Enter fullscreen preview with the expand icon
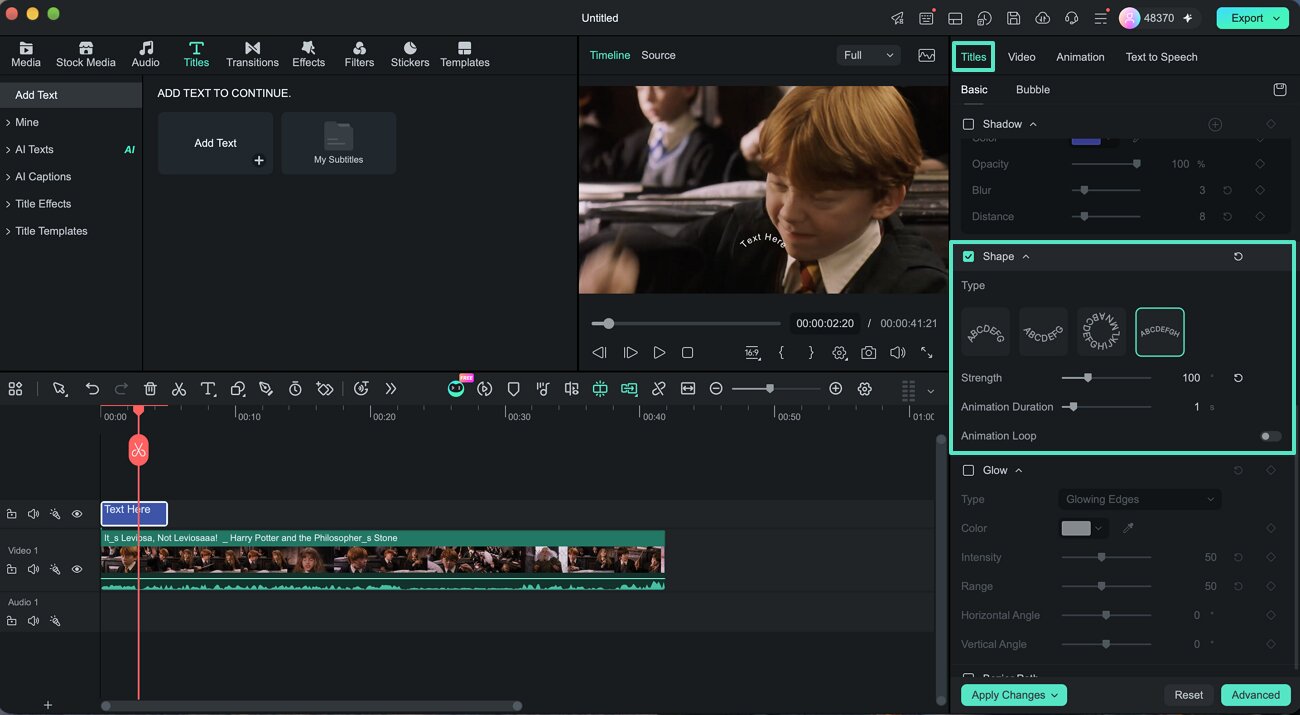This screenshot has width=1300, height=715. 927,353
